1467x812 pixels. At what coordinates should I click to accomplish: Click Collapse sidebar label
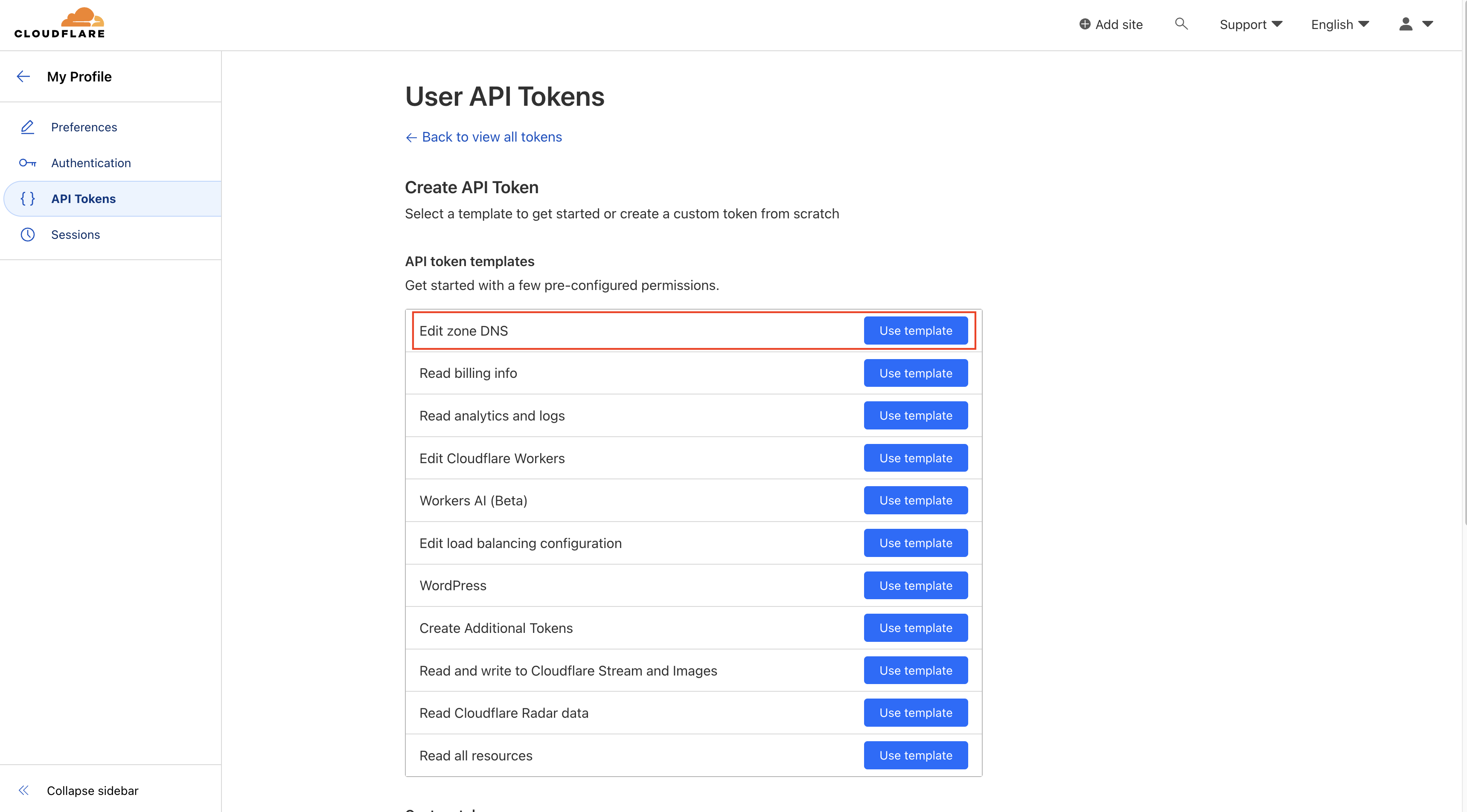tap(92, 790)
